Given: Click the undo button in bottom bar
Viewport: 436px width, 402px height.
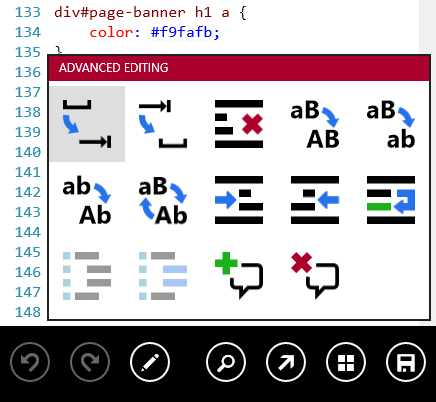Looking at the screenshot, I should point(30,362).
